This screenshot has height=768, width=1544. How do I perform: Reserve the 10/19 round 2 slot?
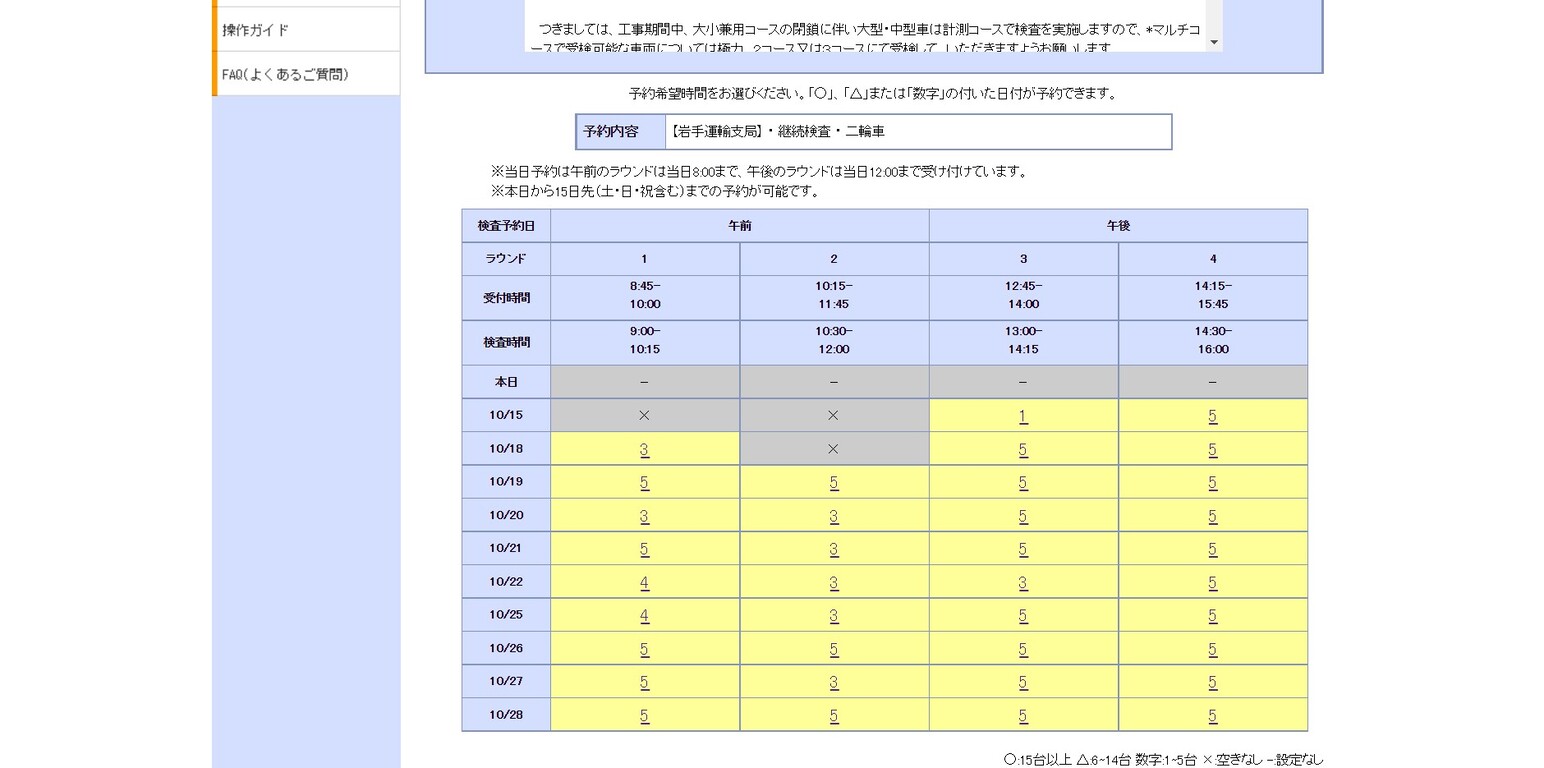coord(834,483)
